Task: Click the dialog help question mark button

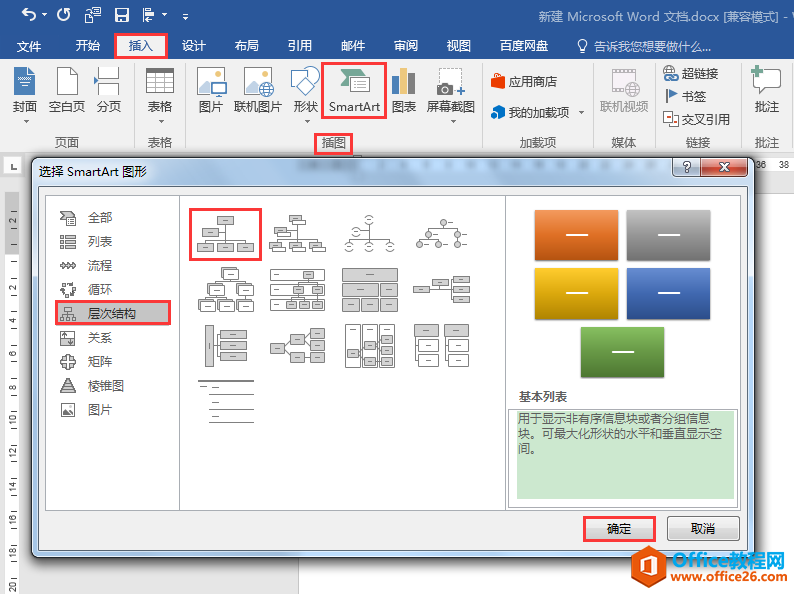Action: (x=686, y=167)
